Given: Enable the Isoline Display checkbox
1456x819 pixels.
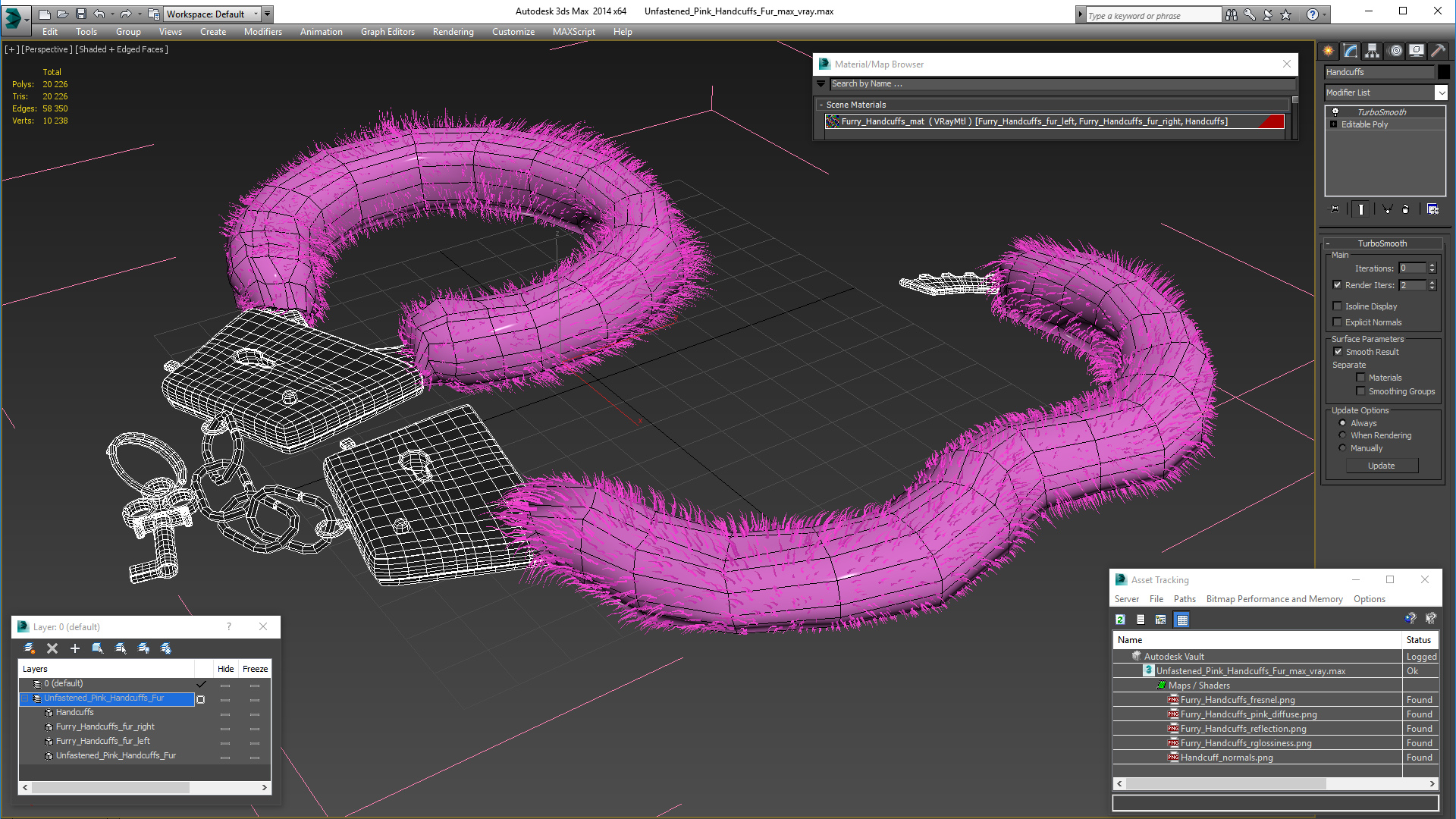Looking at the screenshot, I should pos(1338,306).
